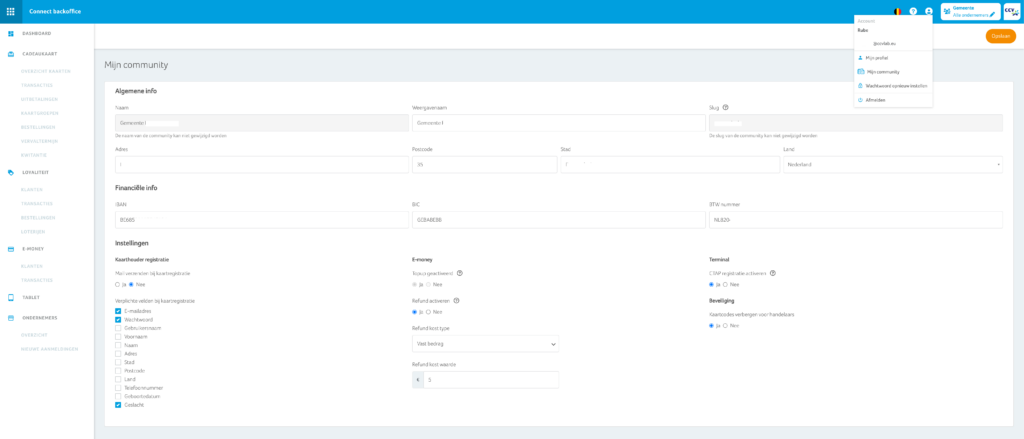This screenshot has width=1024, height=439.
Task: Open Overzicht kaarten in sidebar
Action: pyautogui.click(x=46, y=71)
